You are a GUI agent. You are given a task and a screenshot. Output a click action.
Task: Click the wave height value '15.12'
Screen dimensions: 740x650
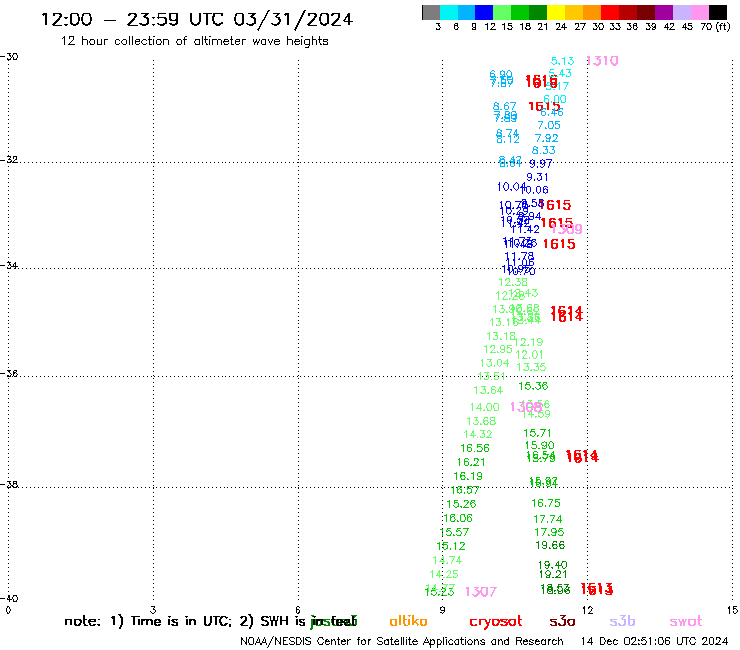[451, 546]
